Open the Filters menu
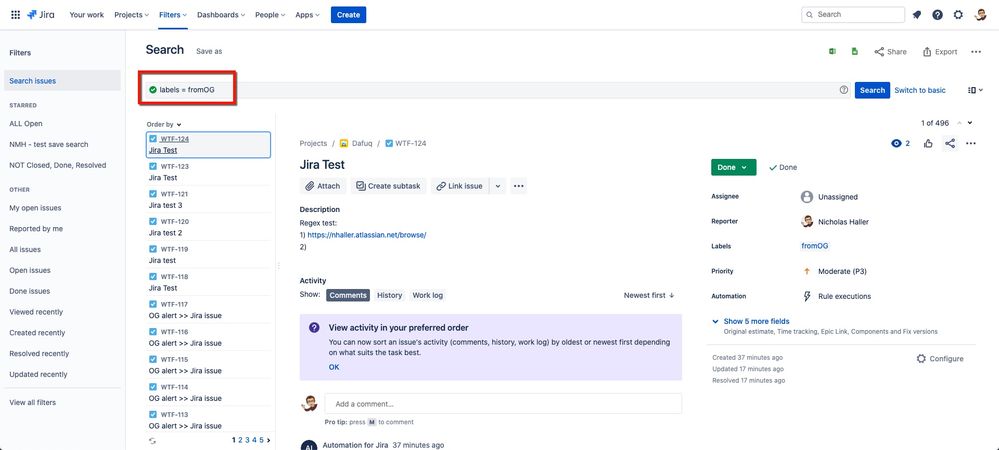999x450 pixels. point(173,15)
